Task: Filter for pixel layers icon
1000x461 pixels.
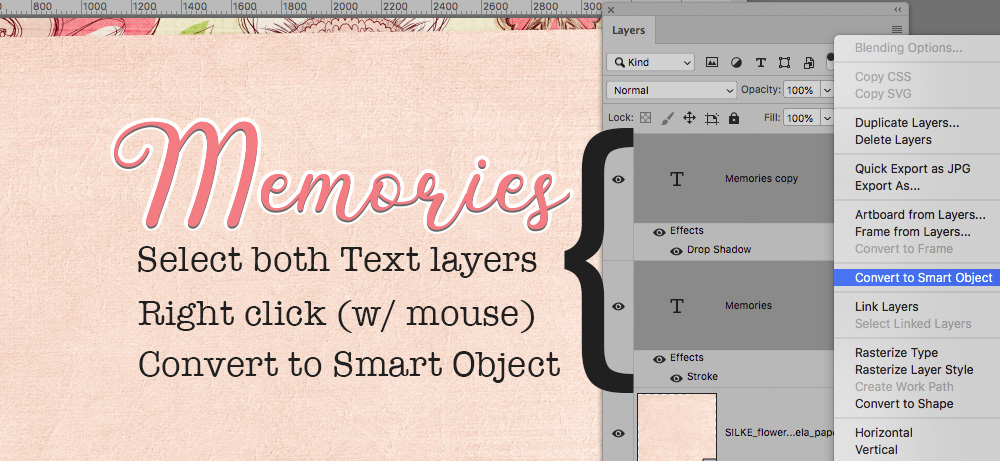Action: 712,62
